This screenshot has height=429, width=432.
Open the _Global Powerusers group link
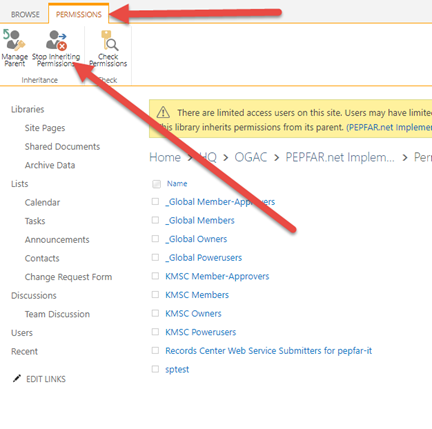click(x=204, y=258)
